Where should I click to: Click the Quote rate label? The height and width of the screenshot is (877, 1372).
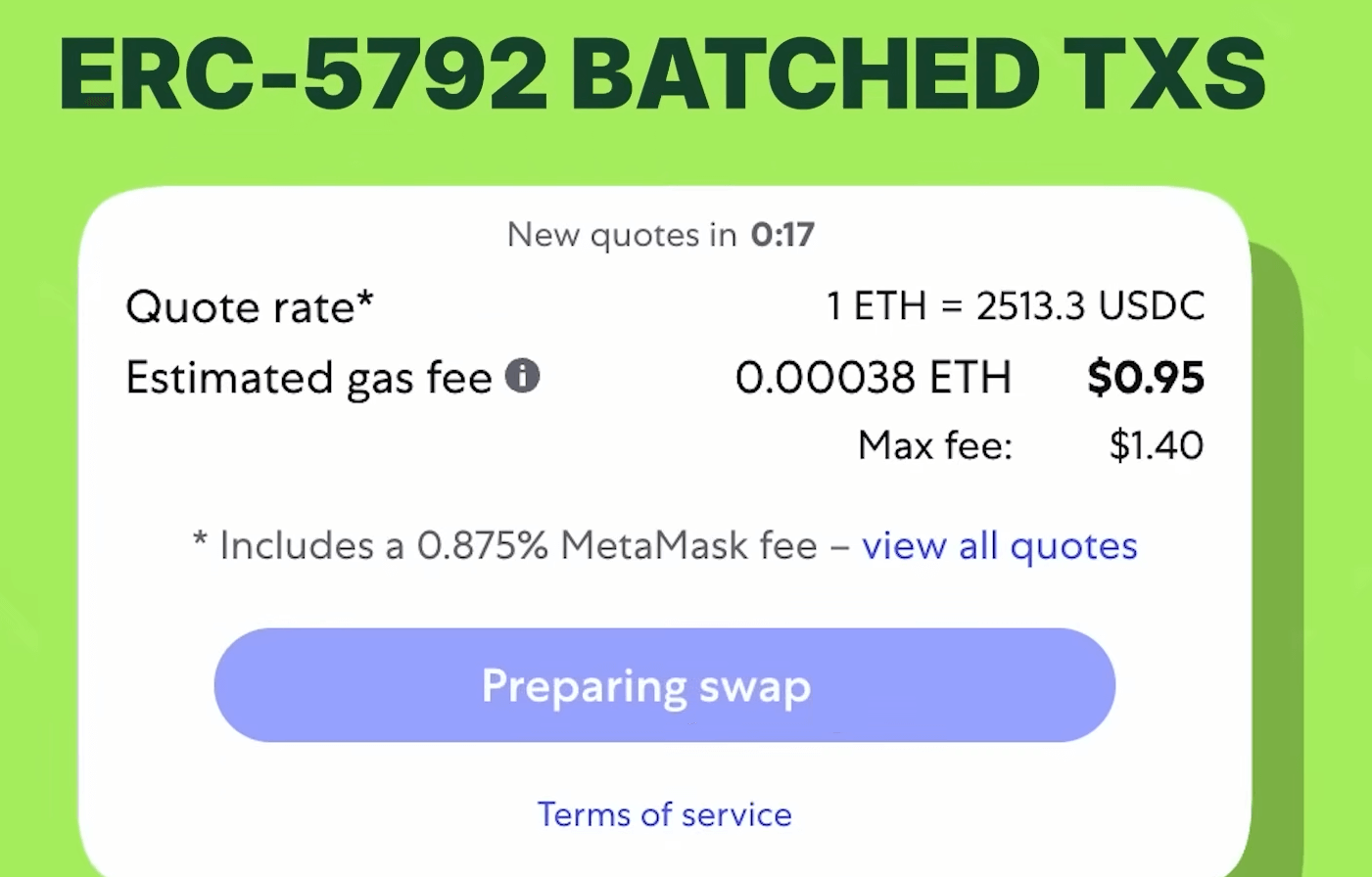click(240, 307)
